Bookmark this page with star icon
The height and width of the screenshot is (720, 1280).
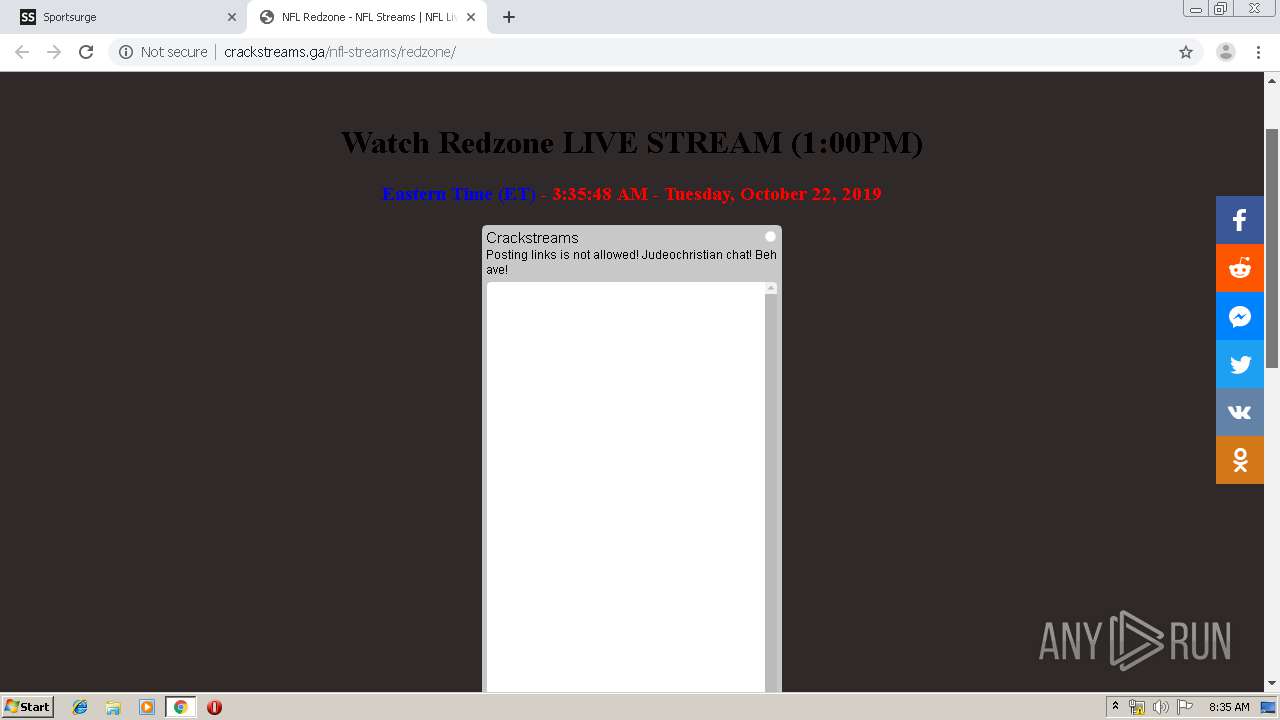[1186, 52]
